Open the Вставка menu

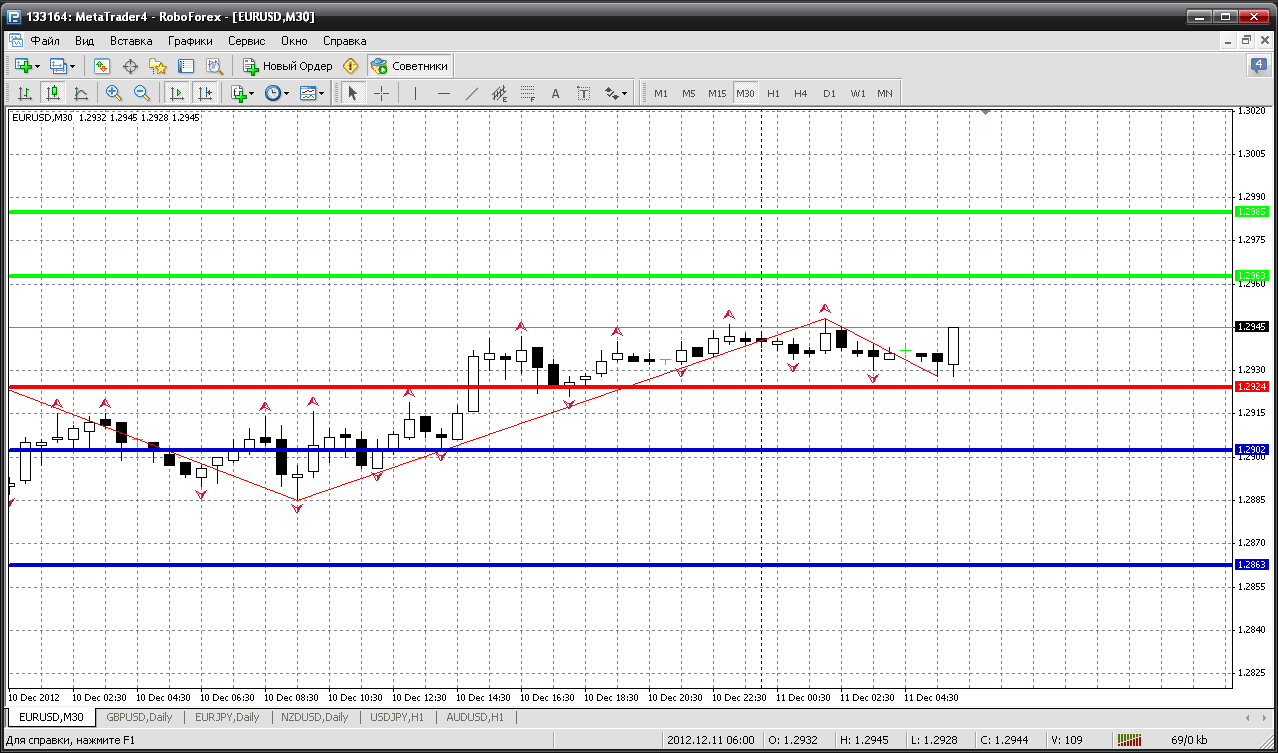pos(131,41)
